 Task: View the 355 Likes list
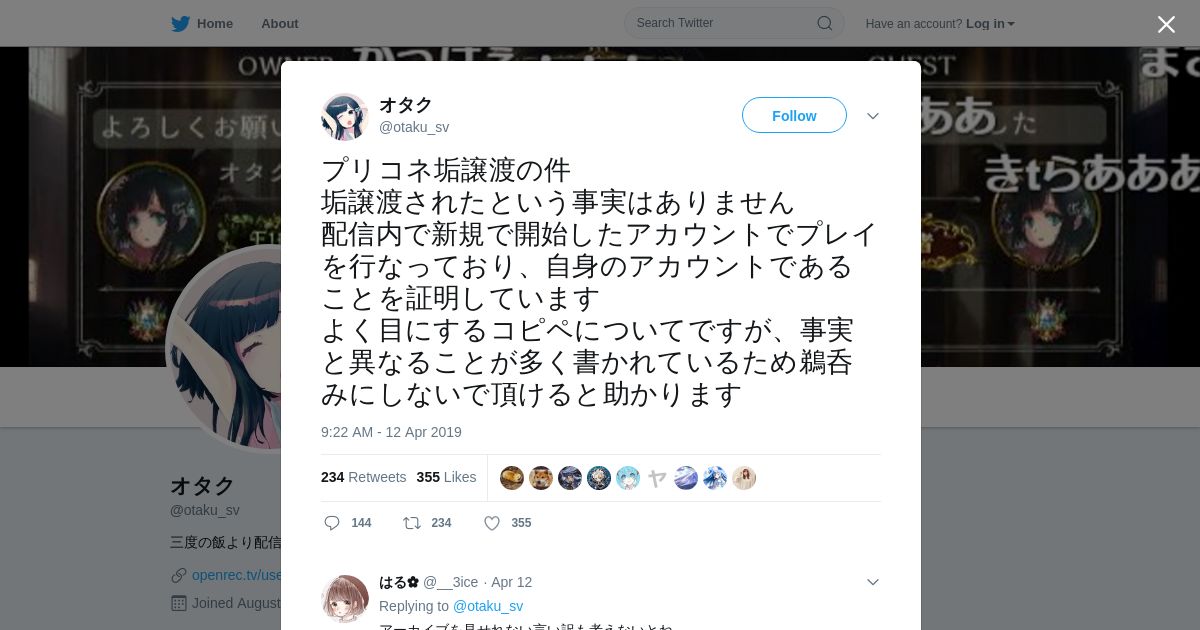click(x=446, y=477)
